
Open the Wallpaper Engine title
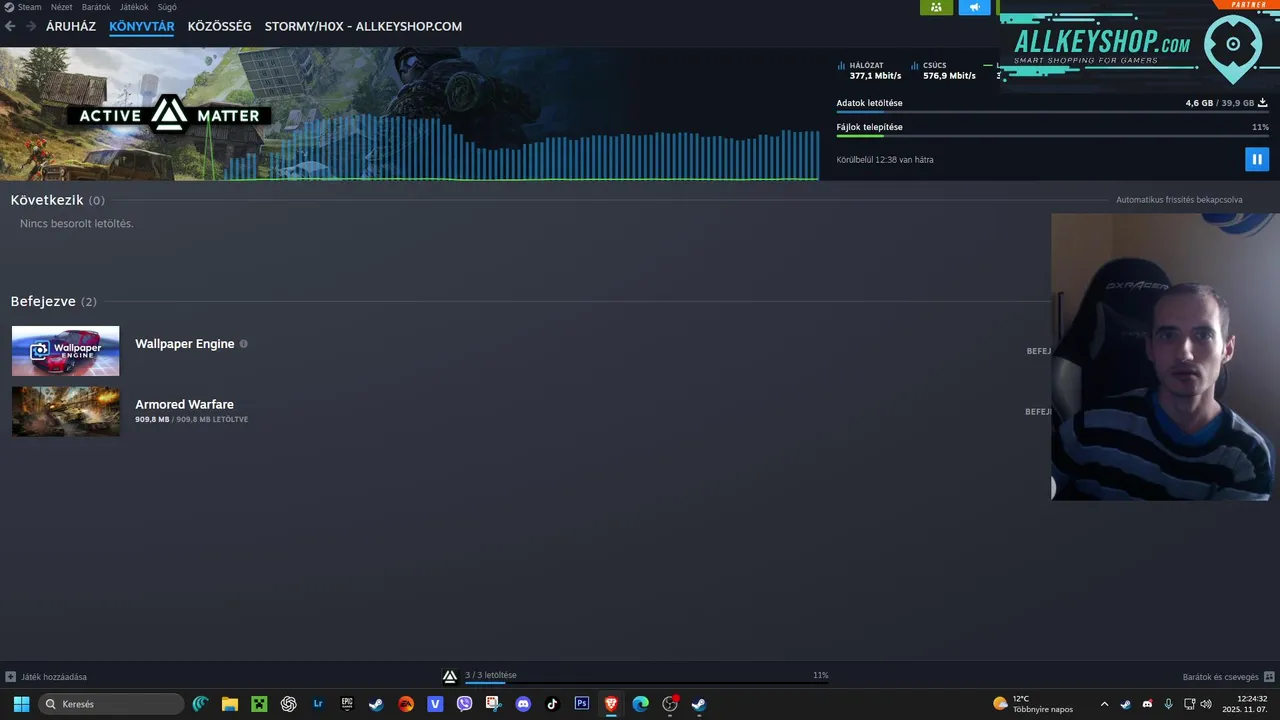tap(185, 344)
